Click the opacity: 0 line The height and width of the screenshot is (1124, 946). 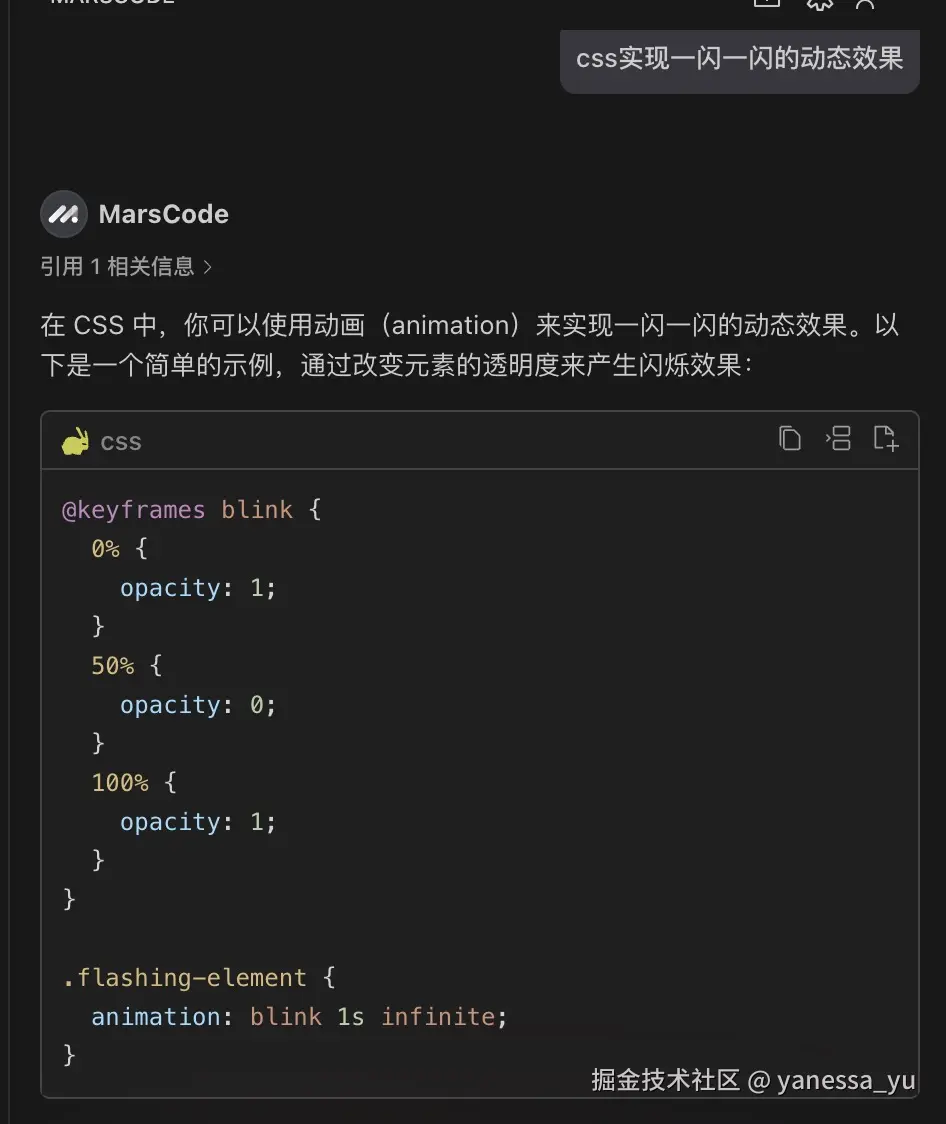(x=198, y=705)
